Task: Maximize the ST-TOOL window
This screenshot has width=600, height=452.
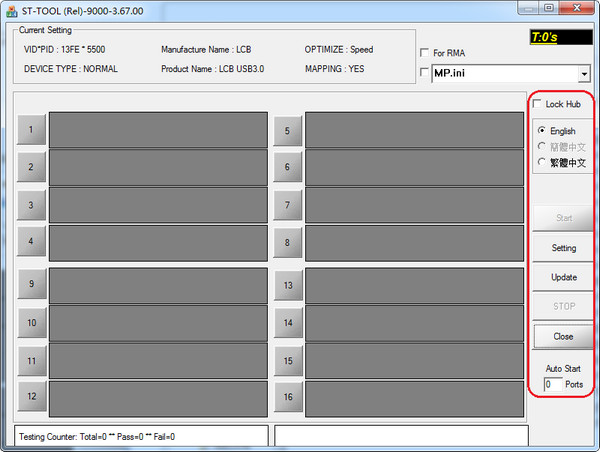Action: tap(549, 8)
